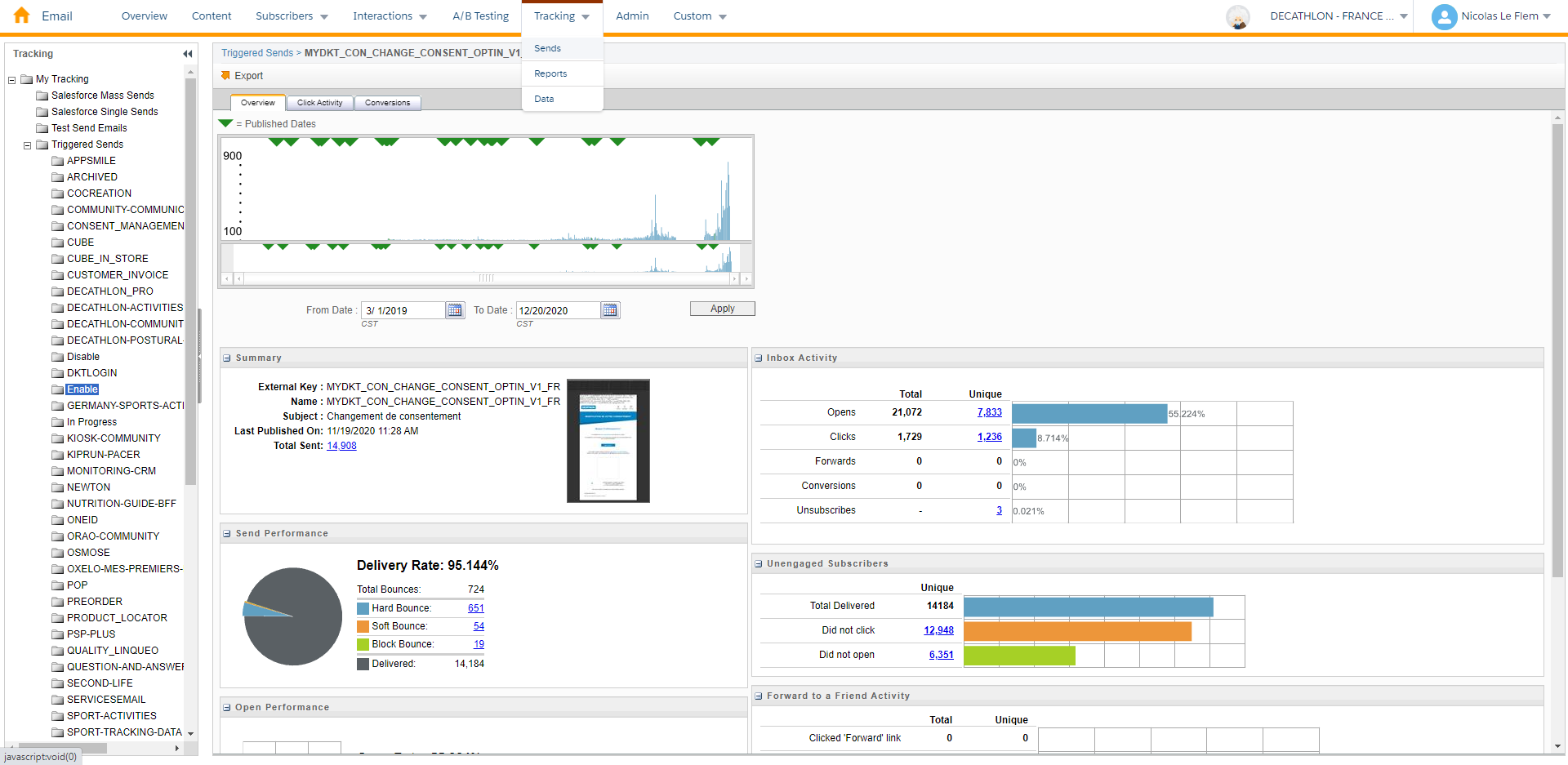Open Did not click 12,948 link
This screenshot has height=765, width=1568.
[x=938, y=630]
